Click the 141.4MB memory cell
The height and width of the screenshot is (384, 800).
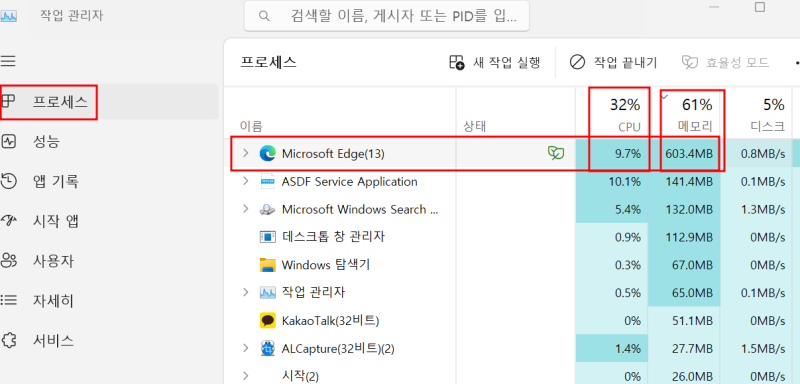[684, 182]
